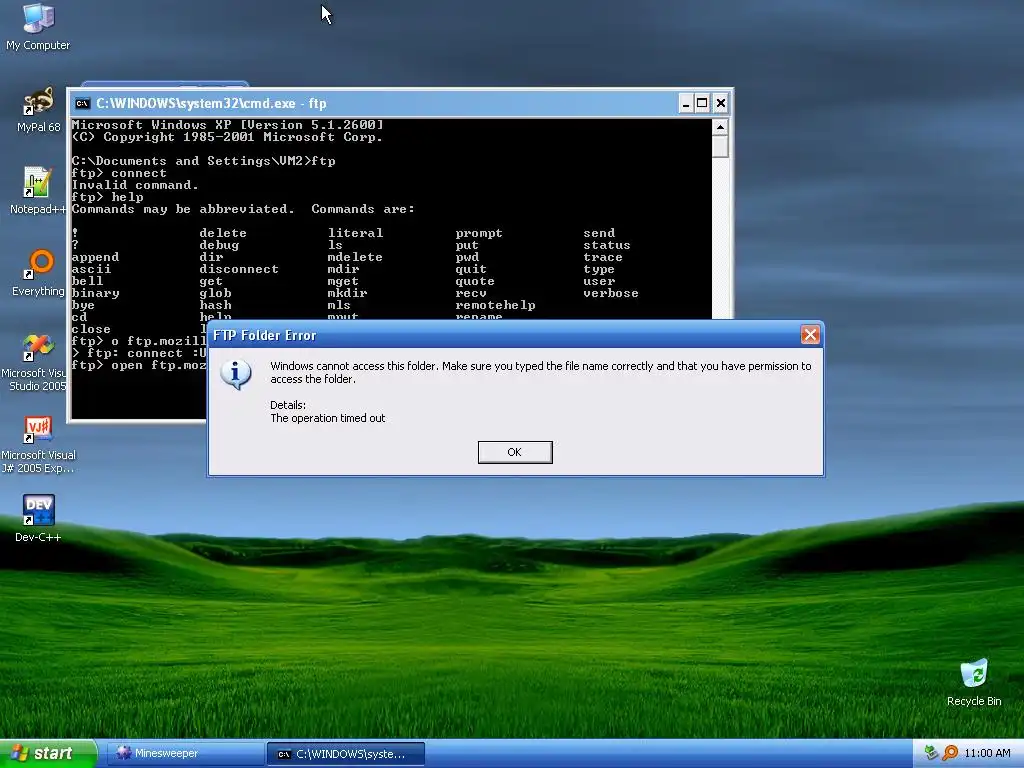Image resolution: width=1024 pixels, height=768 pixels.
Task: Click the network tray icon
Action: click(x=931, y=753)
